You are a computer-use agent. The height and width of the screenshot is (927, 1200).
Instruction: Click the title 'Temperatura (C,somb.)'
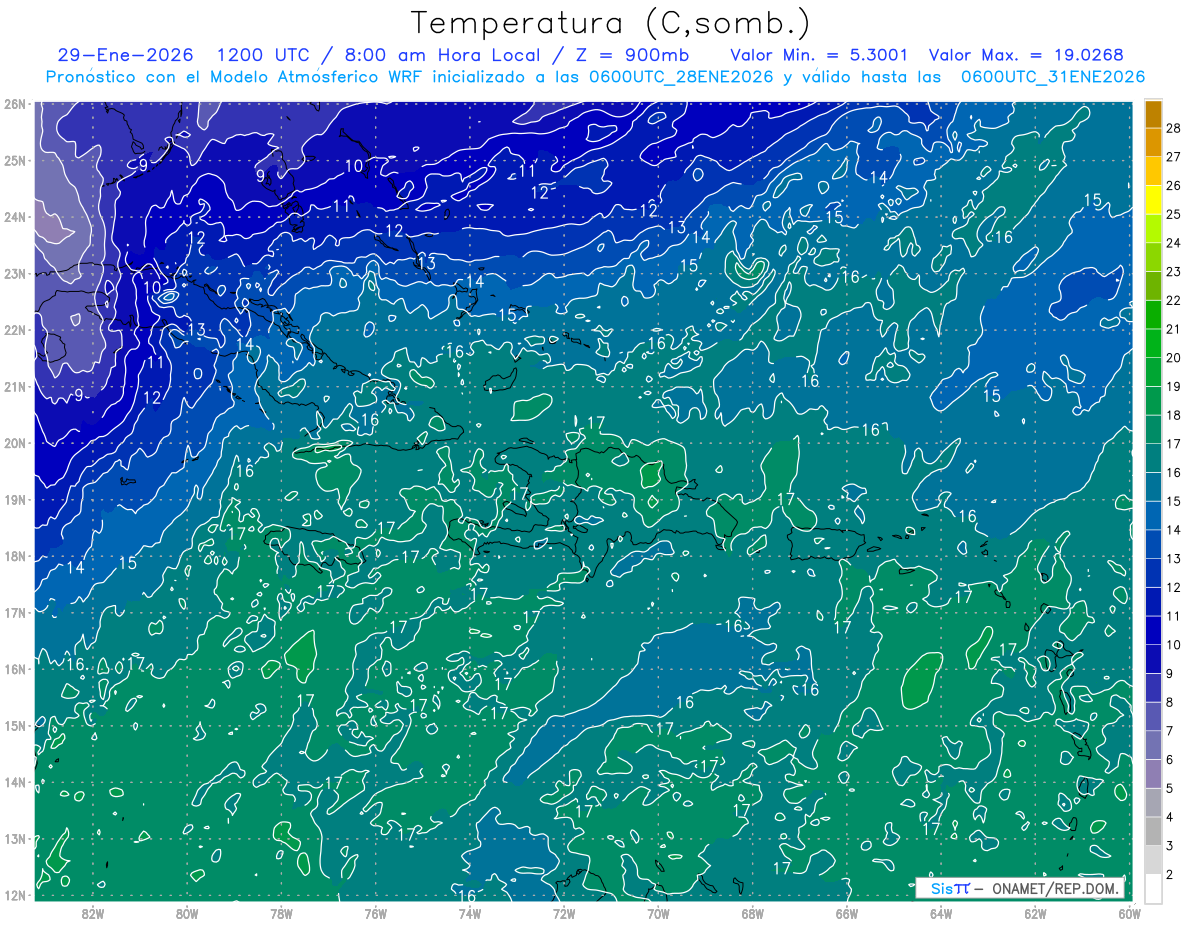(610, 23)
